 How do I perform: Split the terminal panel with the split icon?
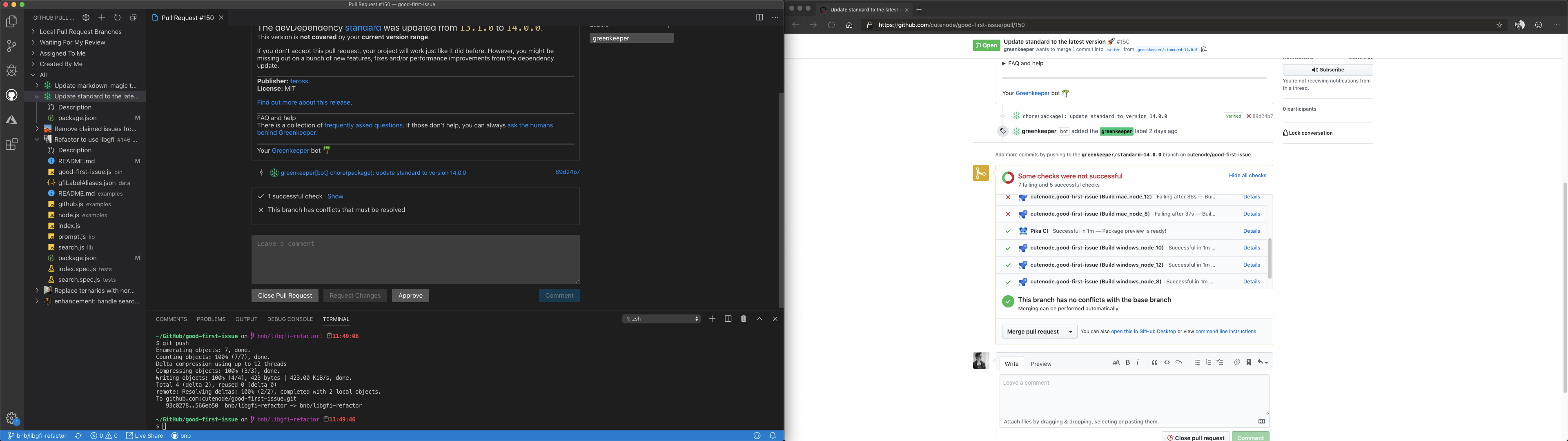(x=728, y=318)
